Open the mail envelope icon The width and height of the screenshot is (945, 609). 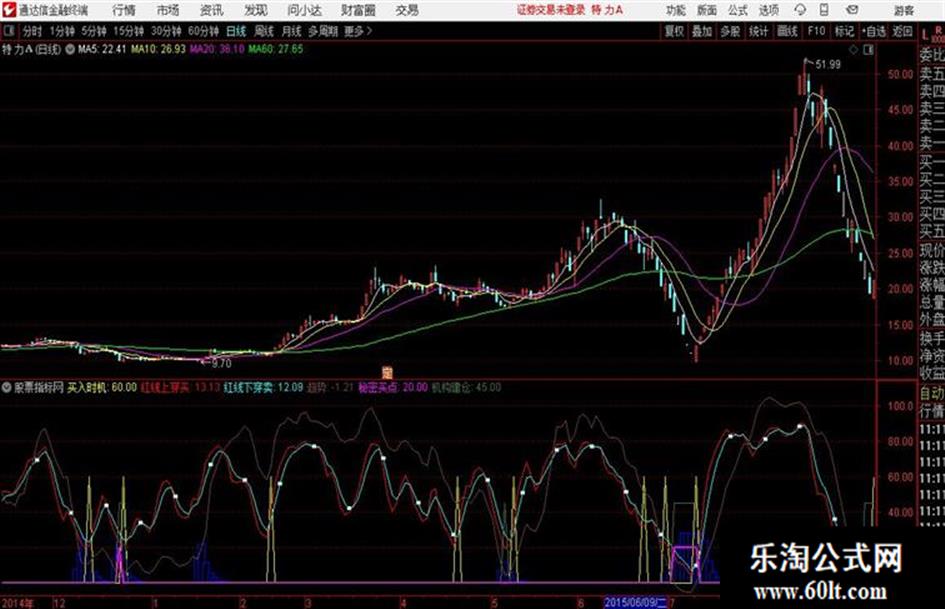[x=852, y=10]
